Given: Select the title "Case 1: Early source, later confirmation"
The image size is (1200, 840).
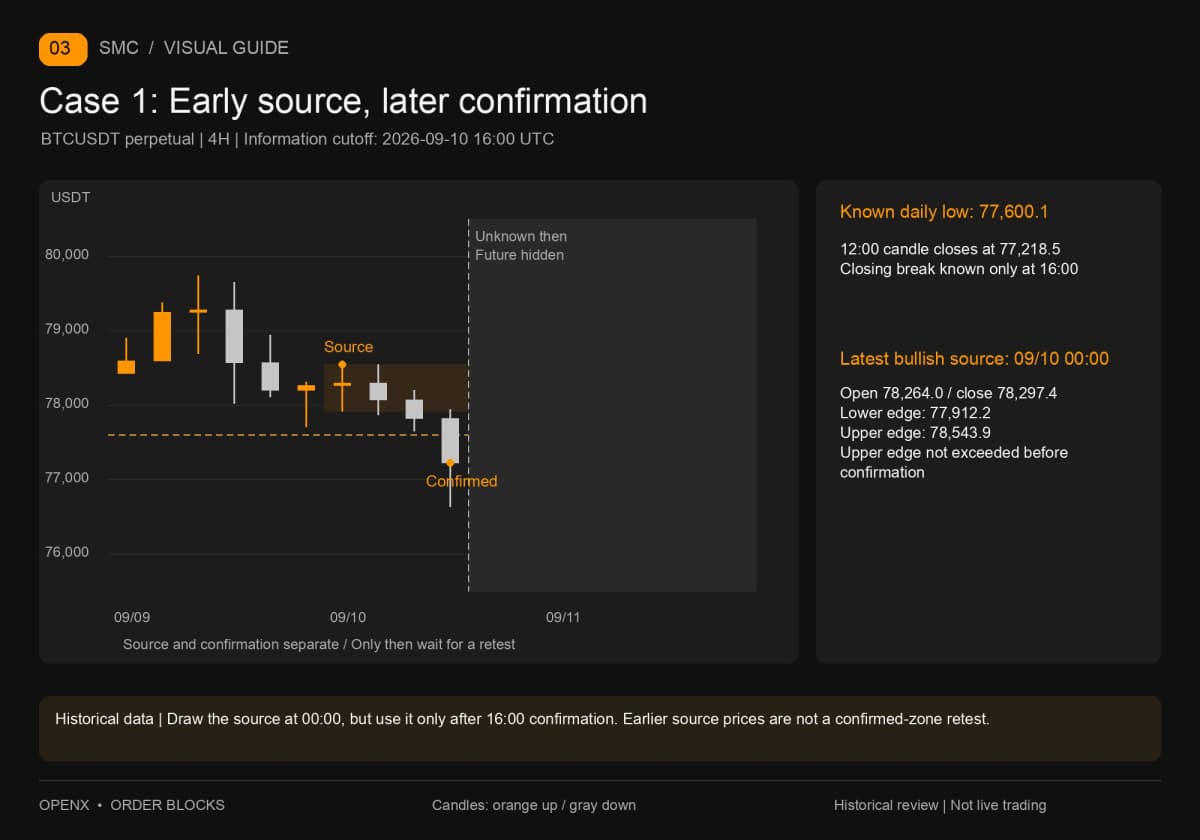Looking at the screenshot, I should pos(343,101).
